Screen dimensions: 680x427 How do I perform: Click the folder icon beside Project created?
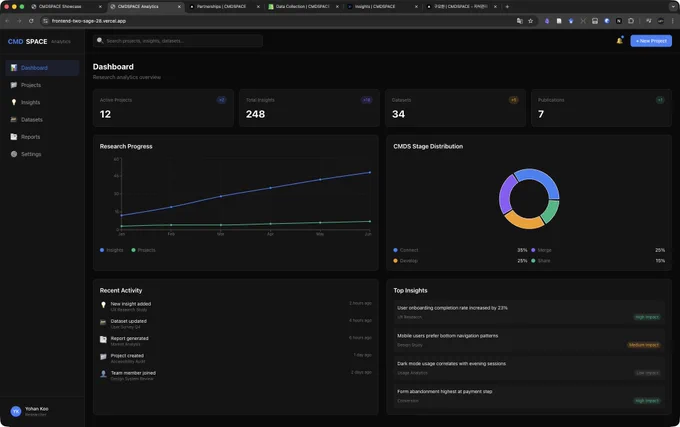pos(103,357)
